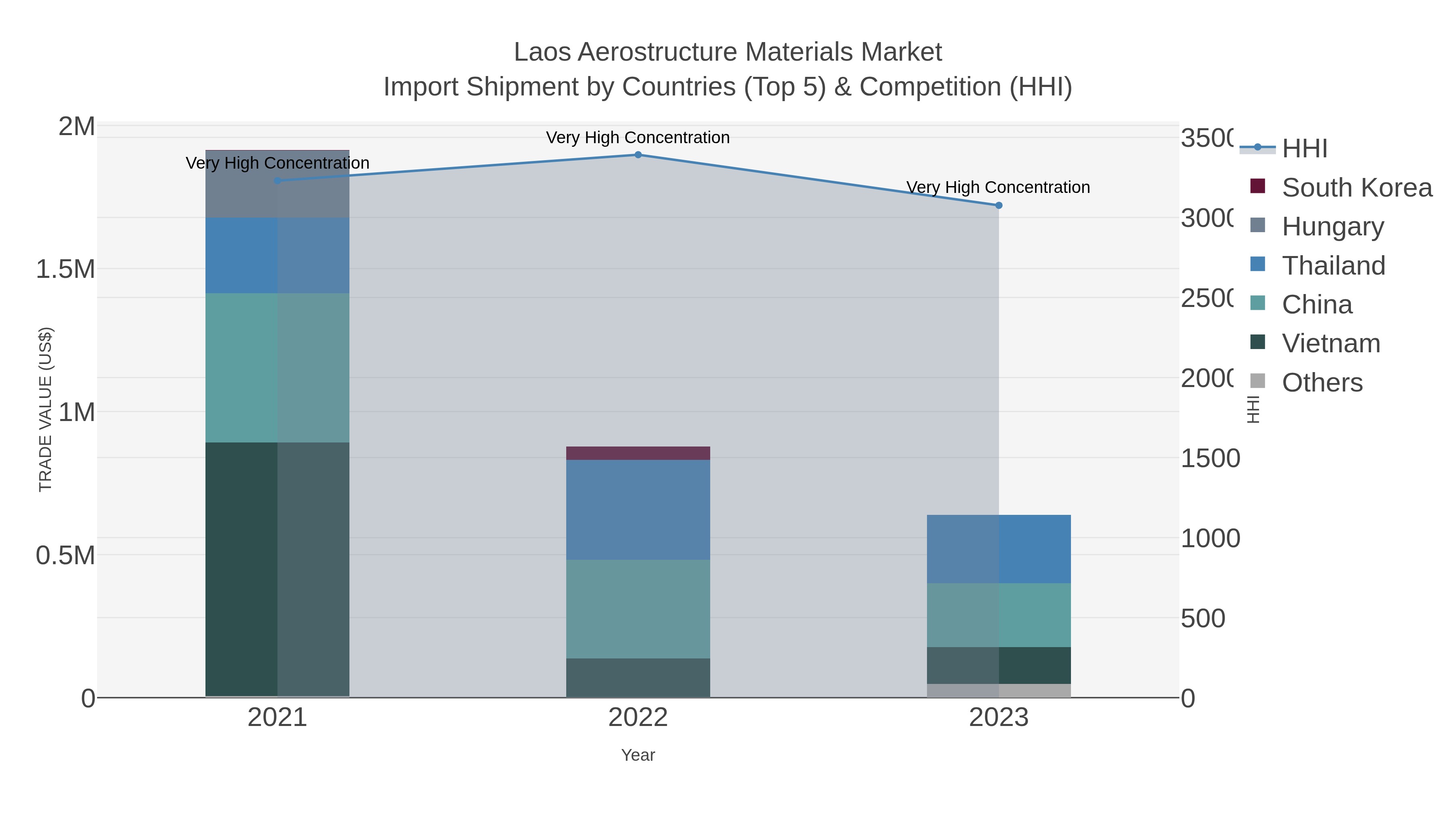Click the 'Very High Concentration' label above 2021

click(277, 163)
